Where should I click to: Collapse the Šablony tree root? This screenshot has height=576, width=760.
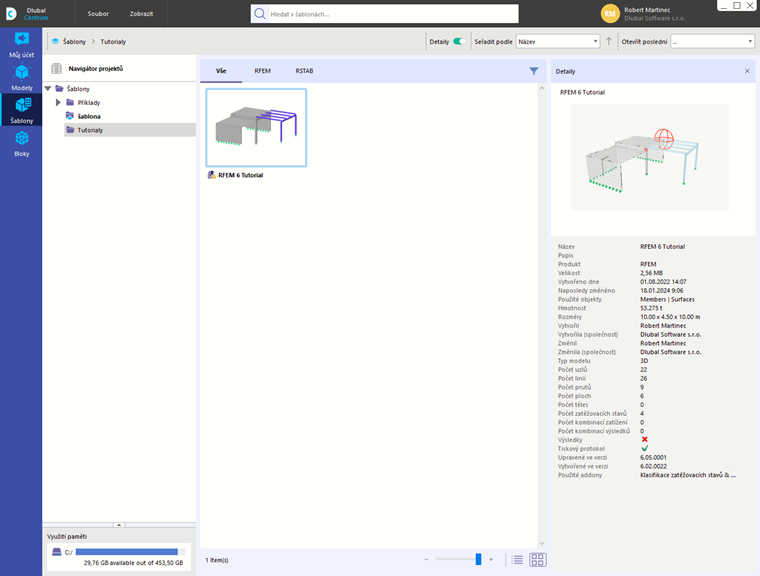(48, 88)
